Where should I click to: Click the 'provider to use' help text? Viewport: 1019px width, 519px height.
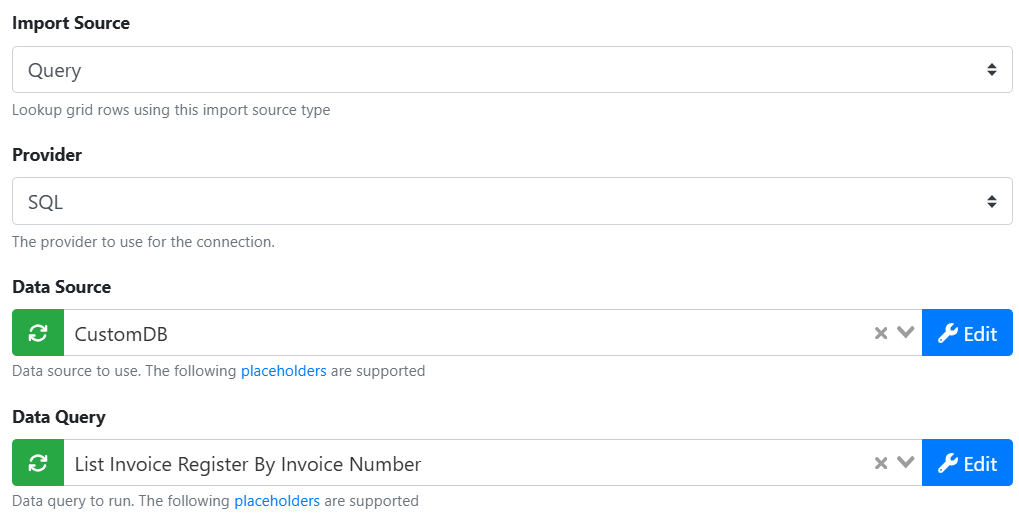[x=143, y=242]
